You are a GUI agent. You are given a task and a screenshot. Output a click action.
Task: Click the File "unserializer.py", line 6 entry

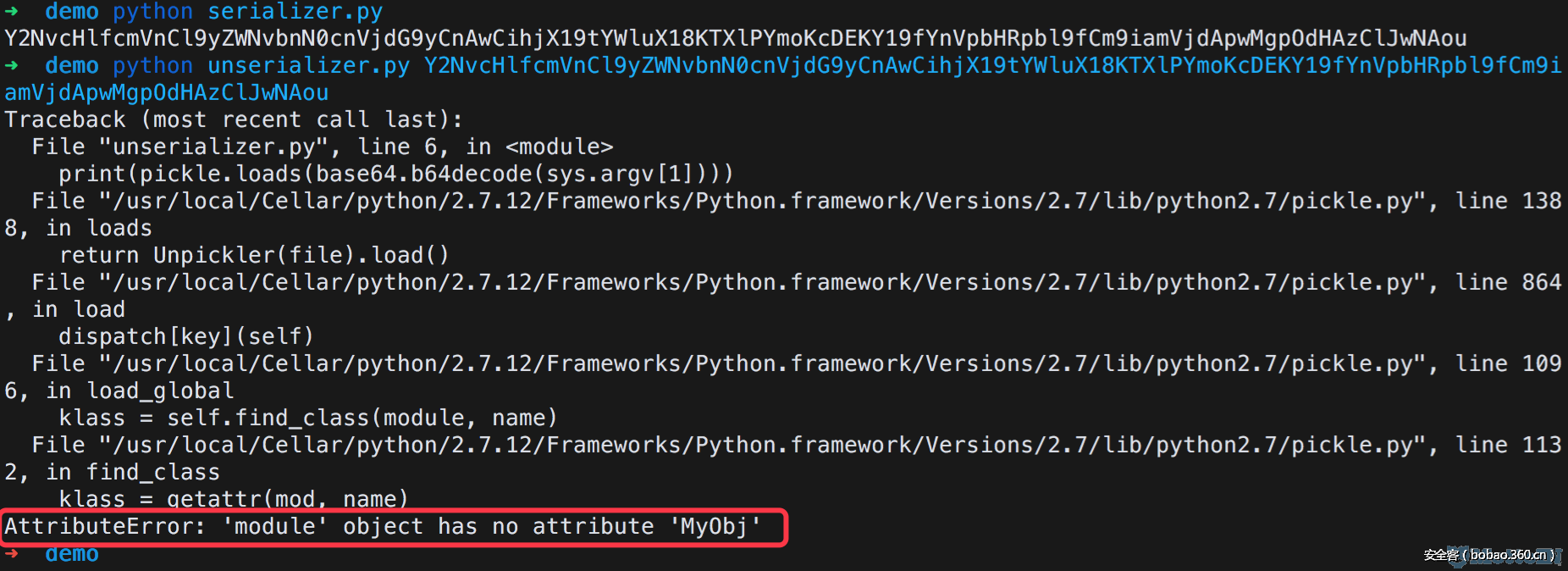point(322,147)
